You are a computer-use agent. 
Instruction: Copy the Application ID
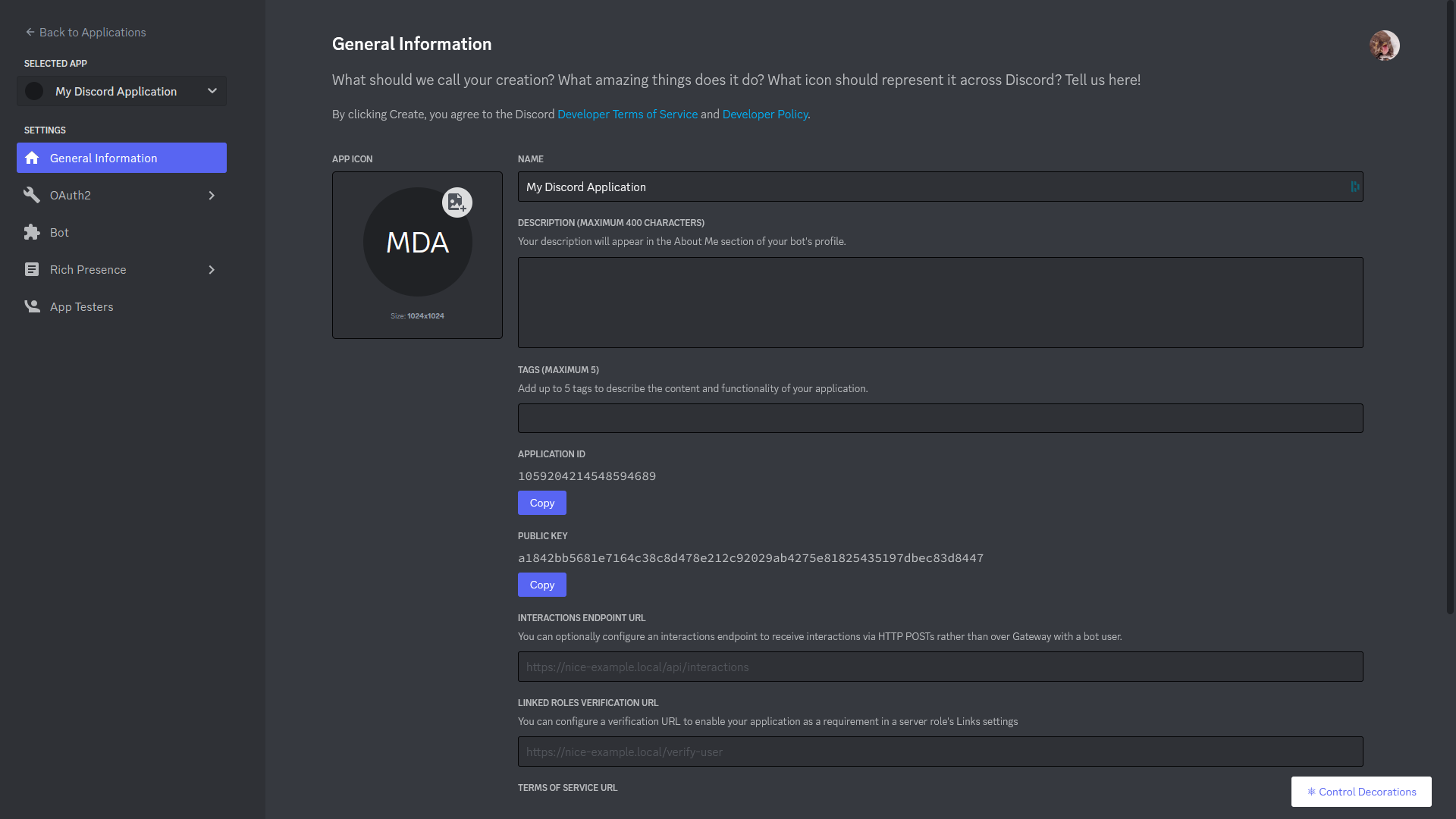[541, 503]
